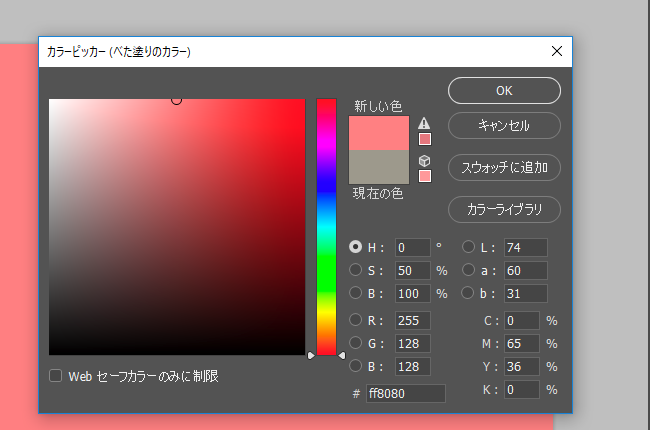This screenshot has width=650, height=430.
Task: Click the brightness field showing 100
Action: [412, 294]
